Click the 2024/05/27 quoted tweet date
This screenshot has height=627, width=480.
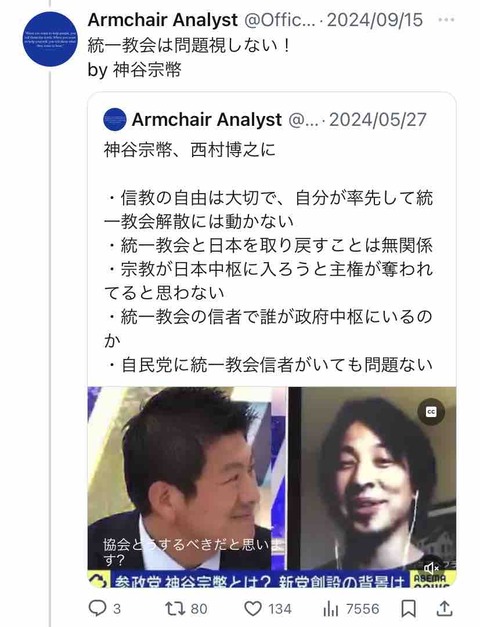tap(378, 120)
